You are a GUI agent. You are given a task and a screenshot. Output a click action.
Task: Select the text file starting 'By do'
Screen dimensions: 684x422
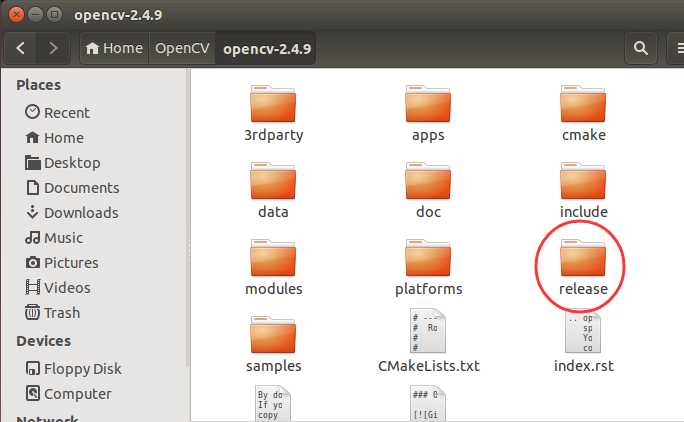coord(273,404)
